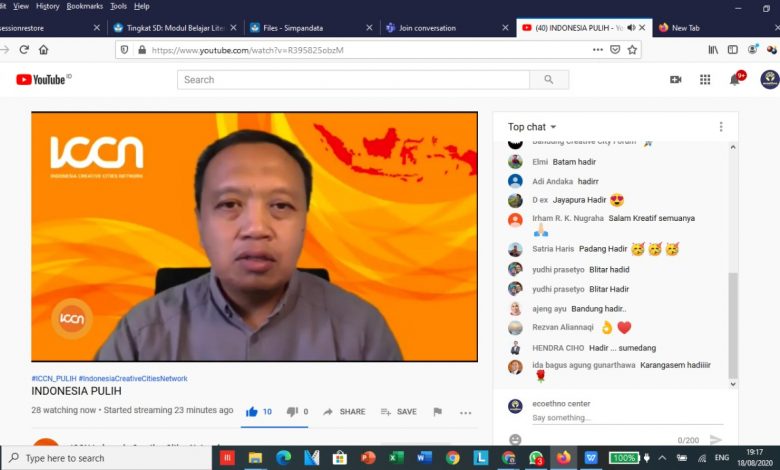This screenshot has height=470, width=780.
Task: Mute the INDONESIA PULIH tab audio
Action: click(631, 28)
